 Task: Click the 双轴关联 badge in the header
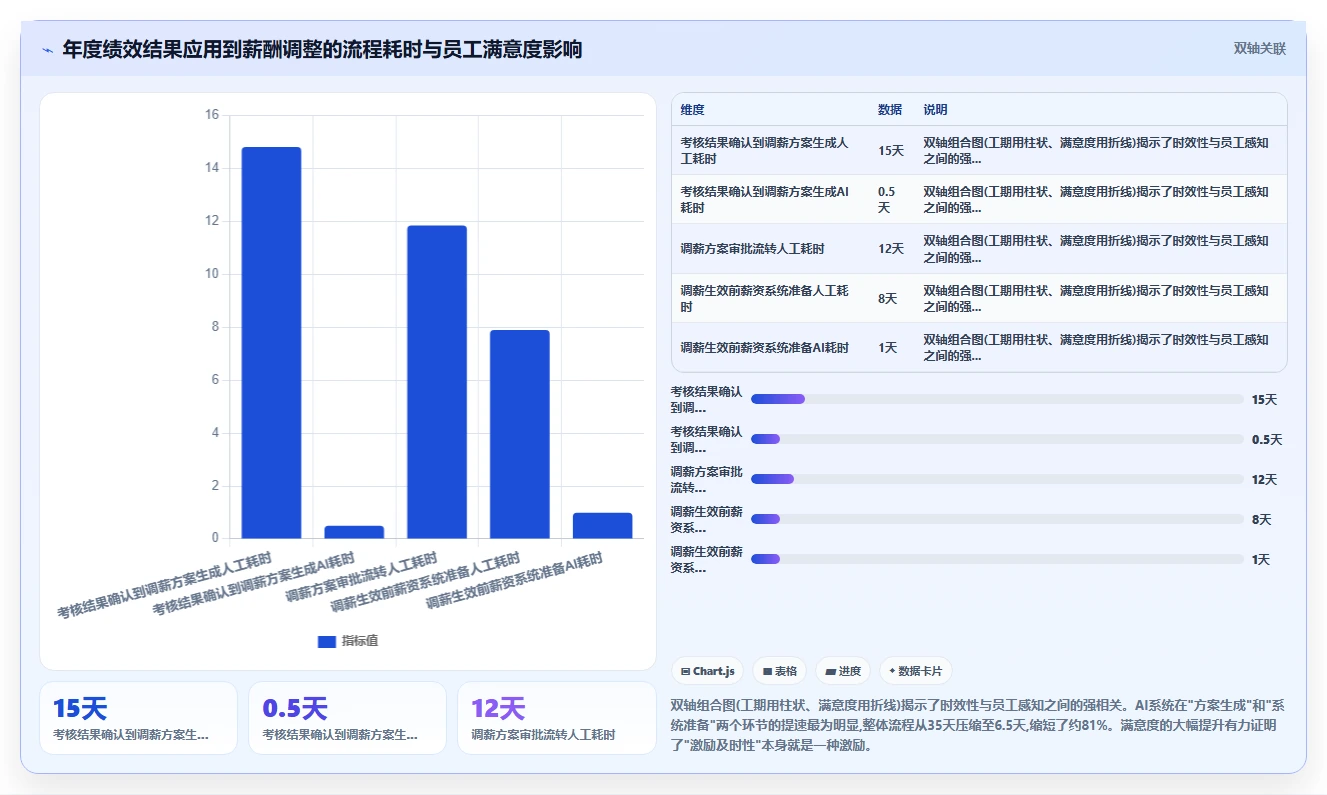1259,49
